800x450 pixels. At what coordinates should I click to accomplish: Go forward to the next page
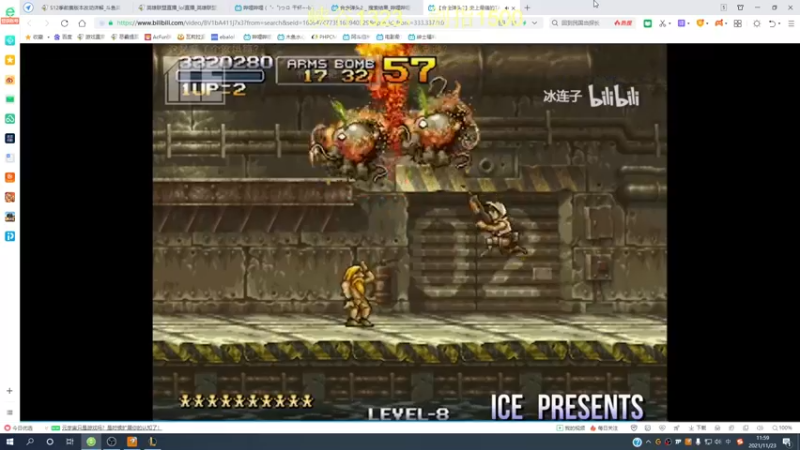(46, 23)
